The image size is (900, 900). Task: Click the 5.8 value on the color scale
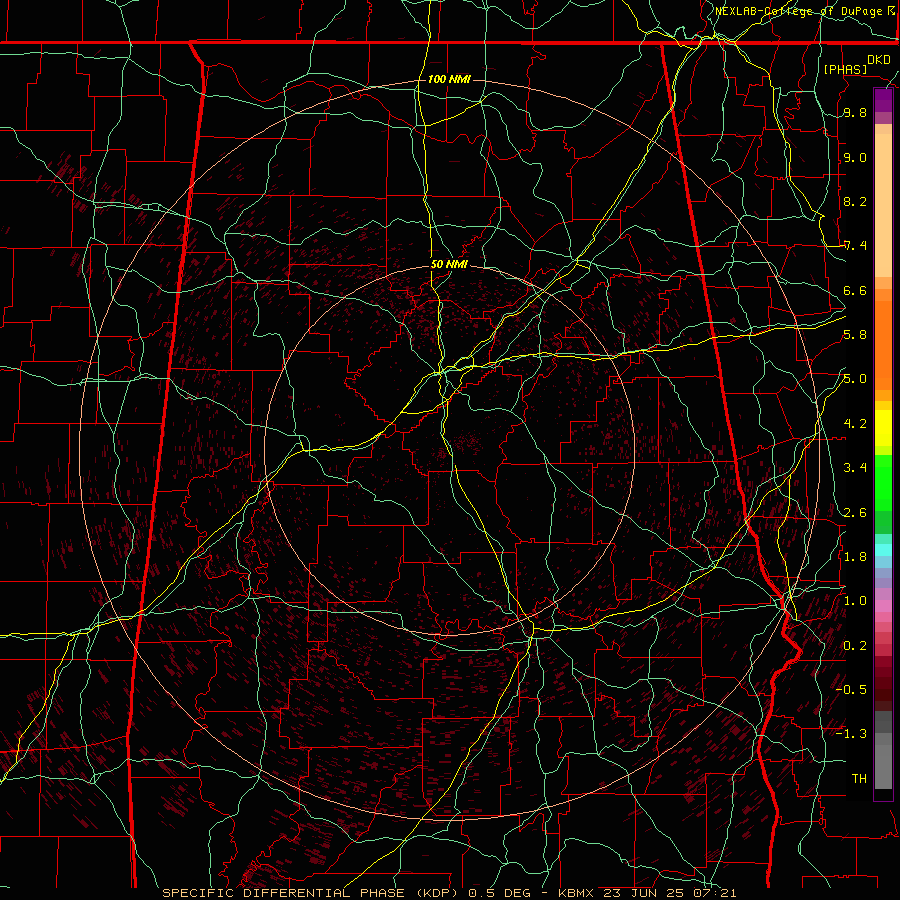tap(855, 335)
